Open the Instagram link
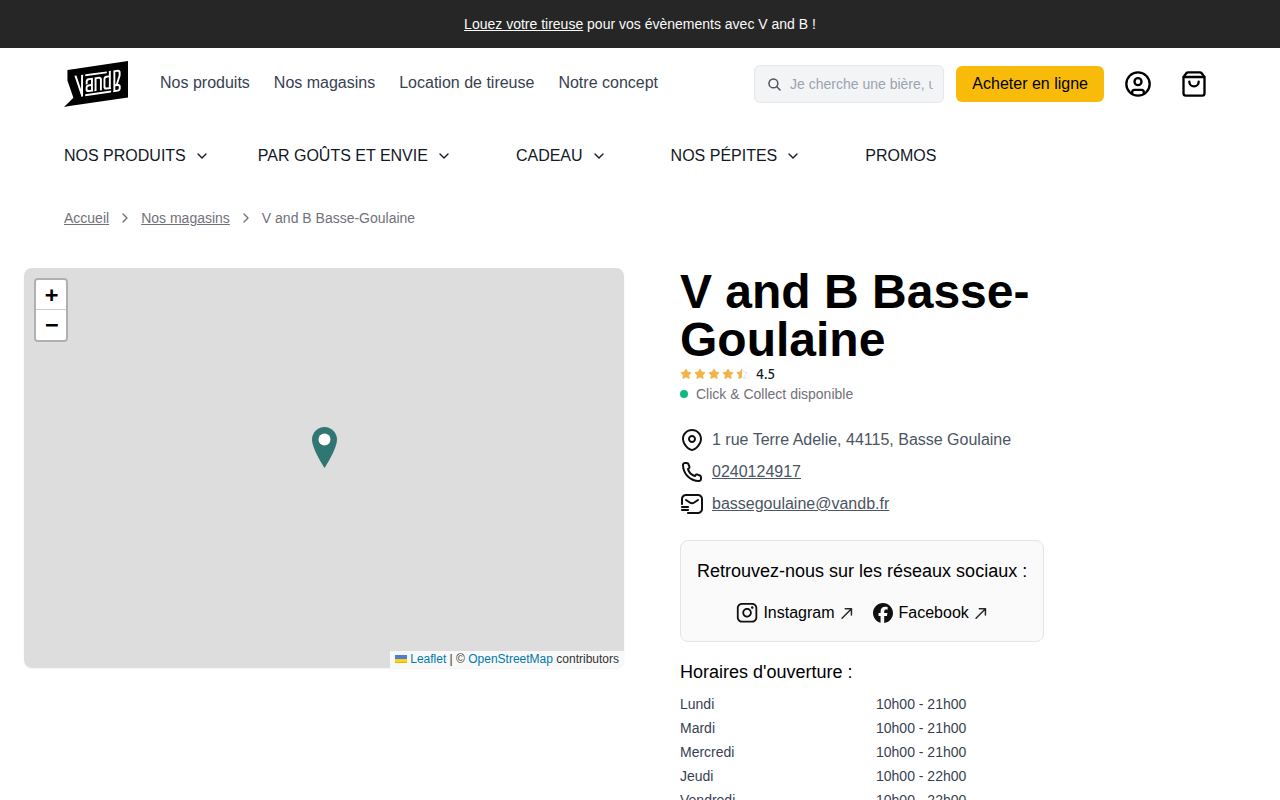 795,613
